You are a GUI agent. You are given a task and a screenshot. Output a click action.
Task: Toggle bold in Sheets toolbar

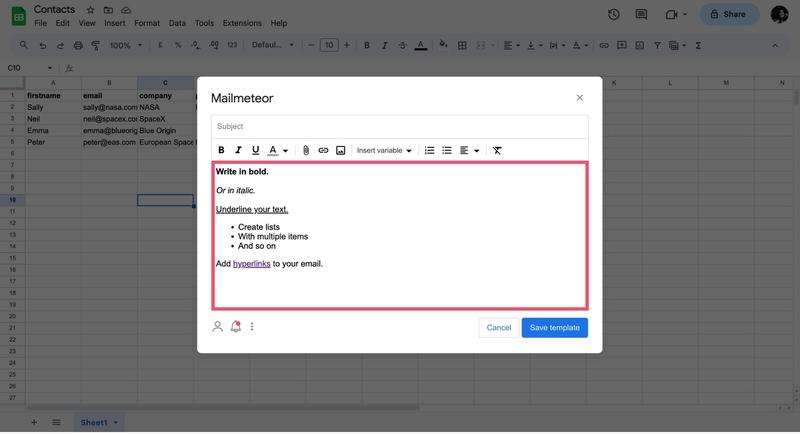(x=367, y=45)
